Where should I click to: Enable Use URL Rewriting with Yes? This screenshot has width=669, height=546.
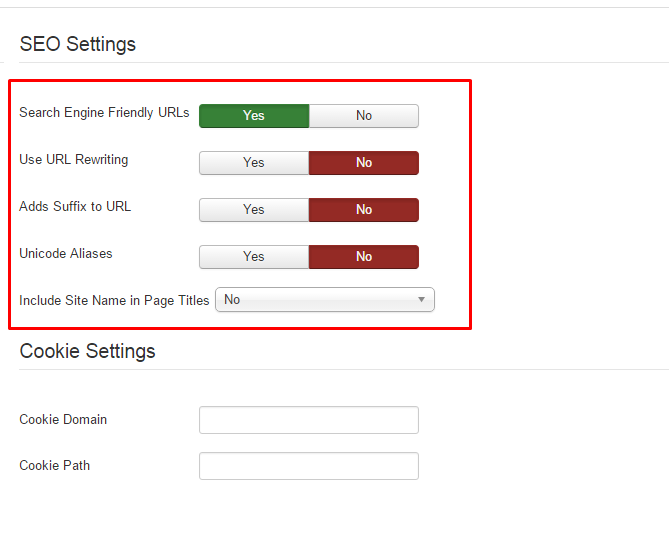[x=254, y=163]
